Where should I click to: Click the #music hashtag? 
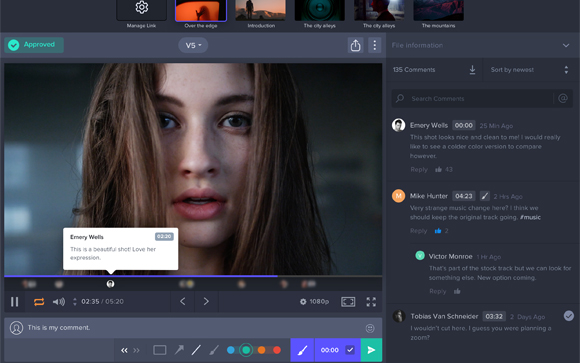point(530,217)
